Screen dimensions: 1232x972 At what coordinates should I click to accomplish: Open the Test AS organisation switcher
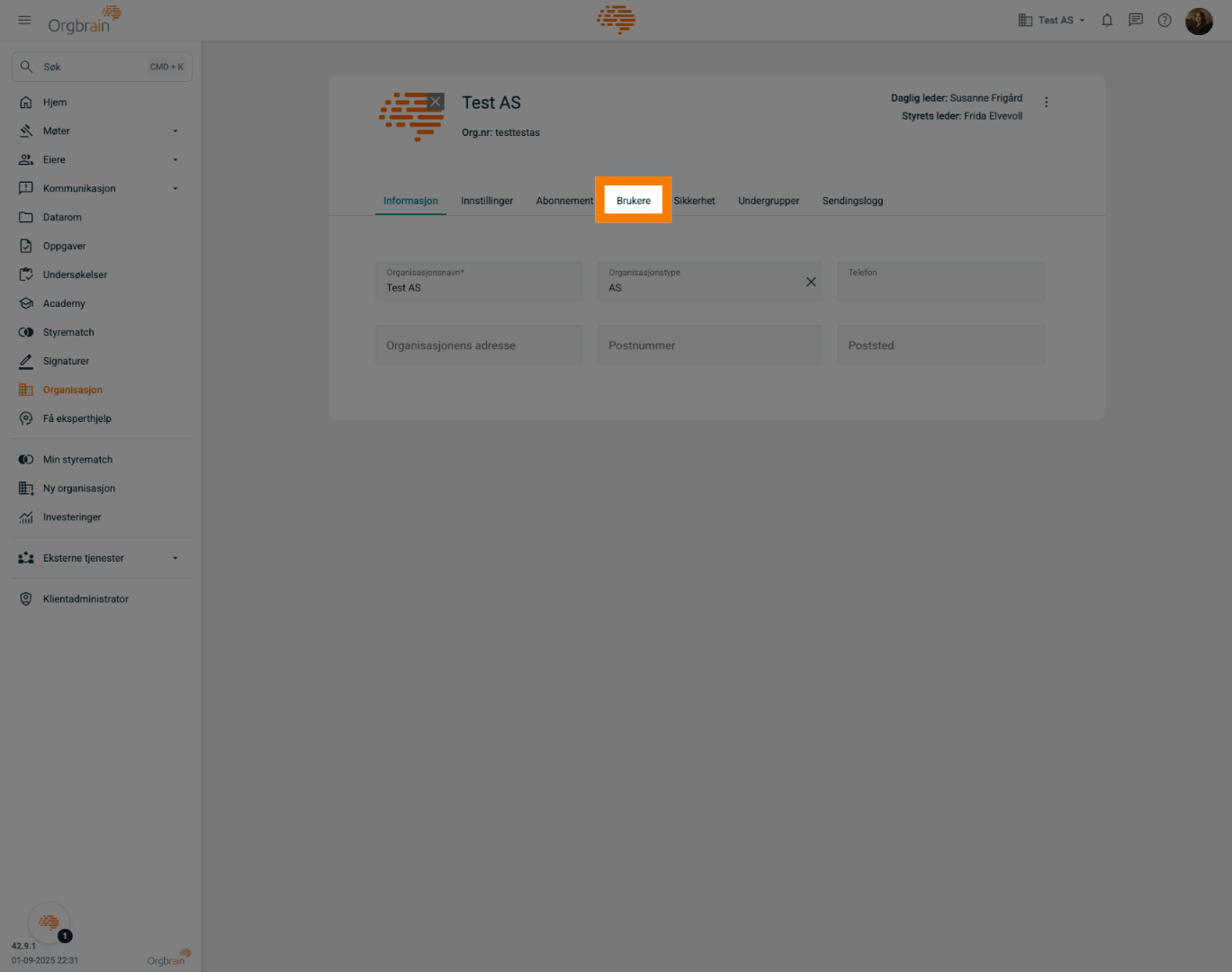point(1051,20)
